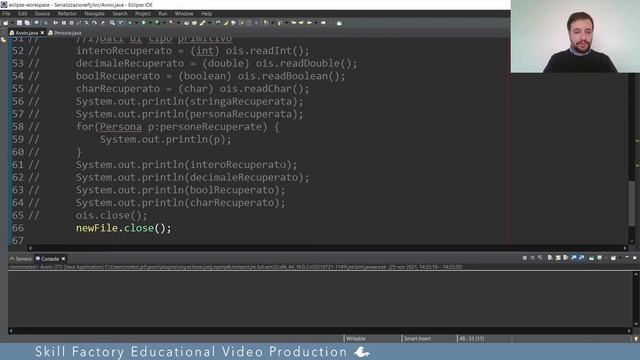Click the Suspend debug icon
Screen dimensions: 640x360
coord(64,23)
